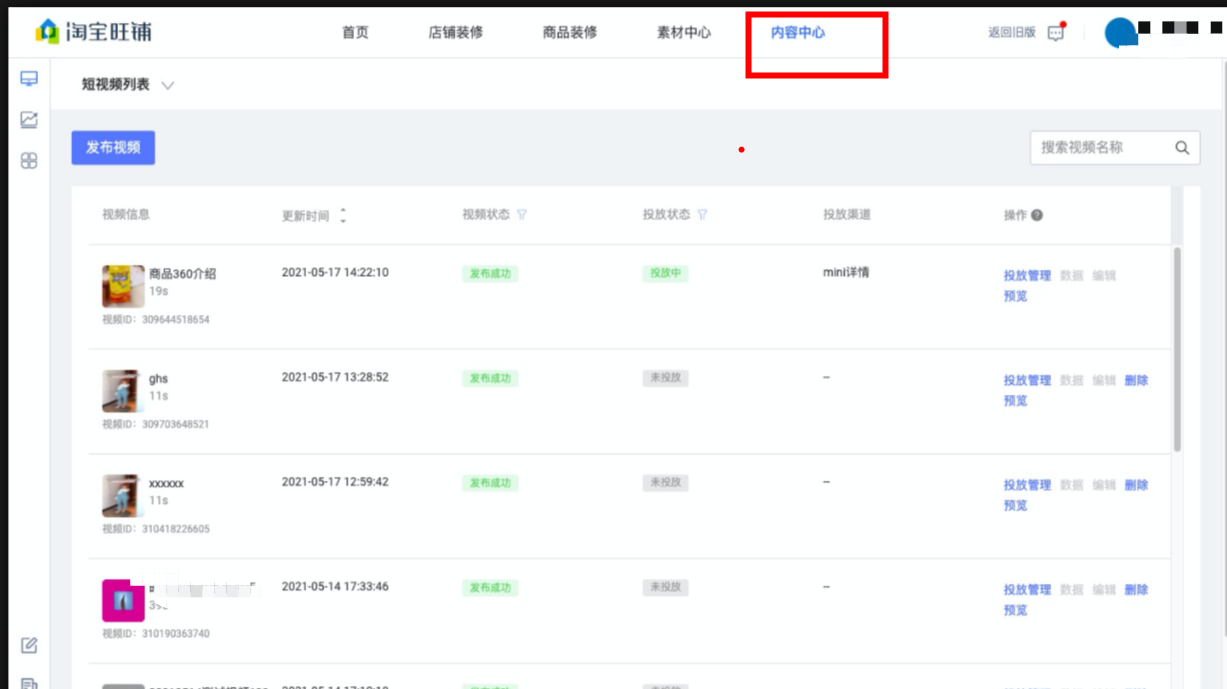Click the 操作 help question mark icon
The height and width of the screenshot is (689, 1227).
point(1037,215)
